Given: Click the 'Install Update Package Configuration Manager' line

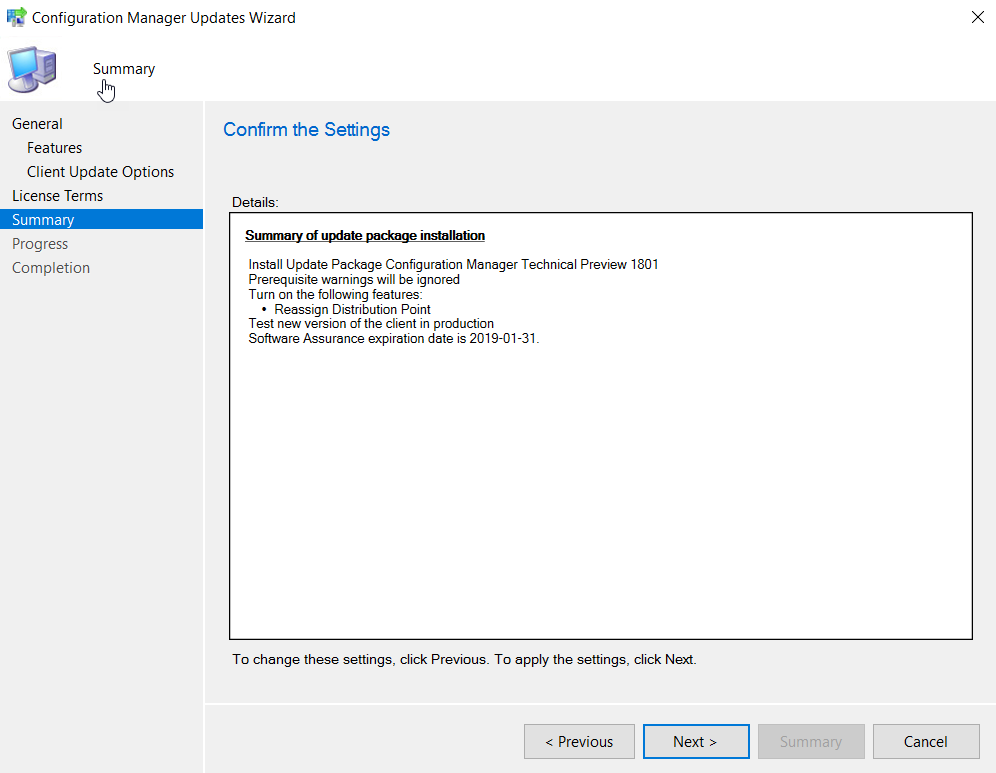Looking at the screenshot, I should pyautogui.click(x=454, y=264).
